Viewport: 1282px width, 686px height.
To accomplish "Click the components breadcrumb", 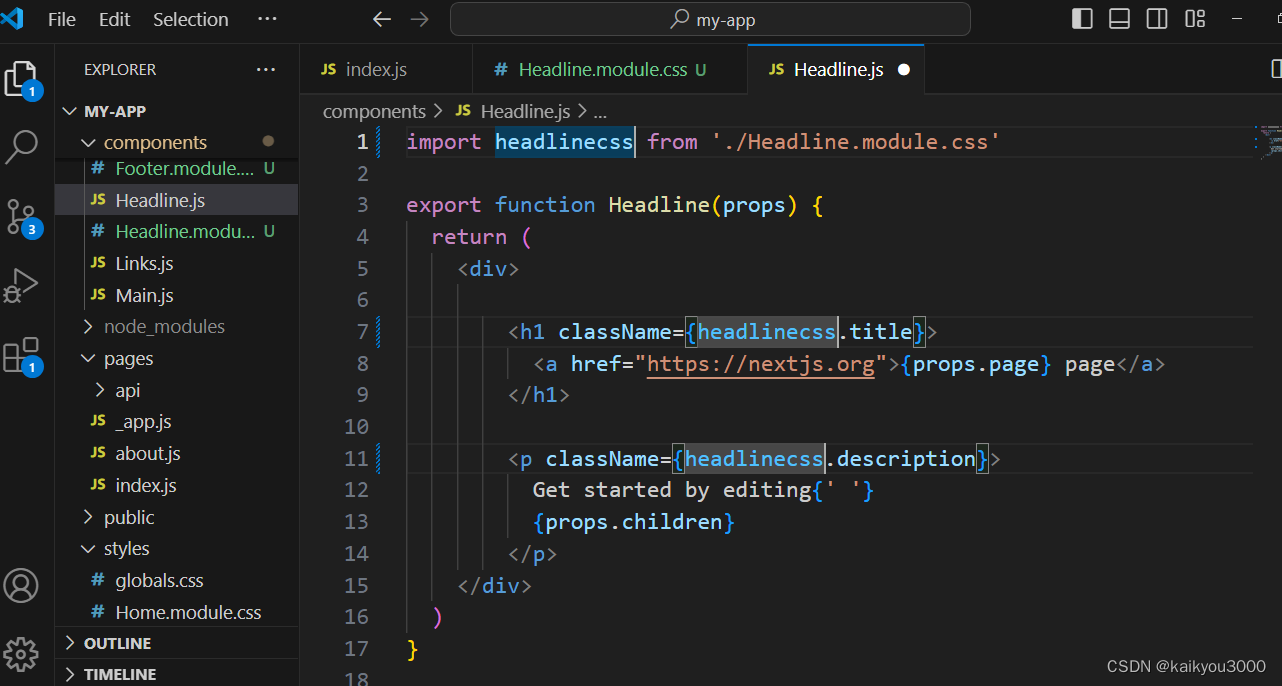I will coord(374,111).
